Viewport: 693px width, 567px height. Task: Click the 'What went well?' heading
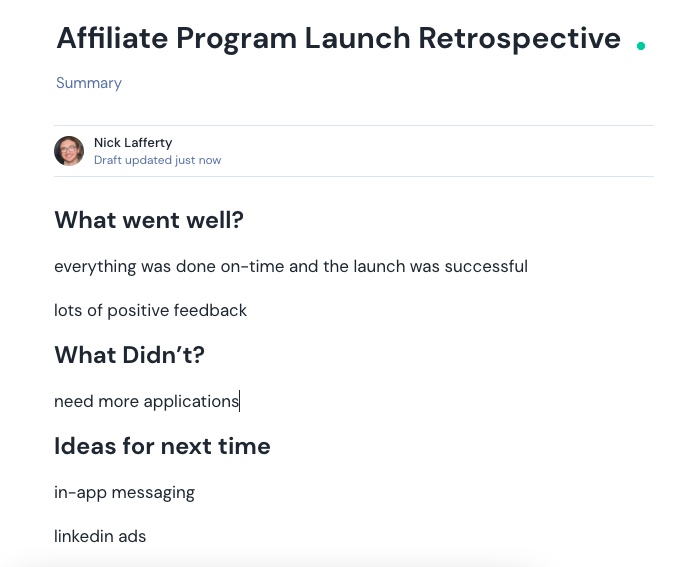(x=149, y=220)
